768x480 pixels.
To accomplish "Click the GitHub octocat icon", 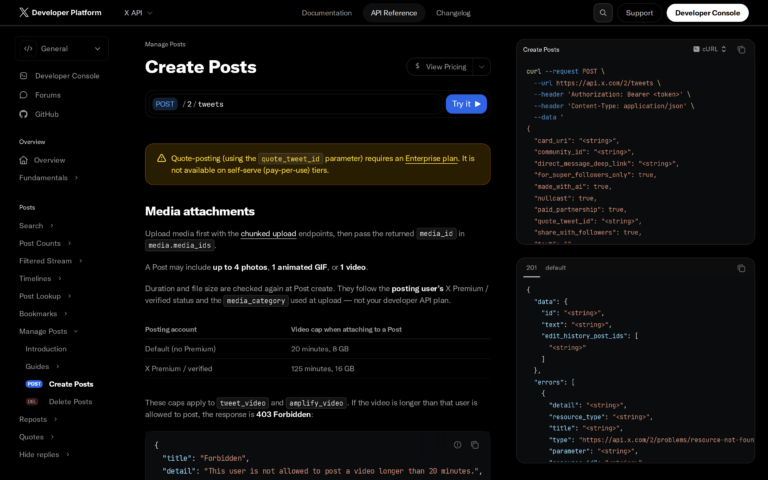I will tap(24, 114).
